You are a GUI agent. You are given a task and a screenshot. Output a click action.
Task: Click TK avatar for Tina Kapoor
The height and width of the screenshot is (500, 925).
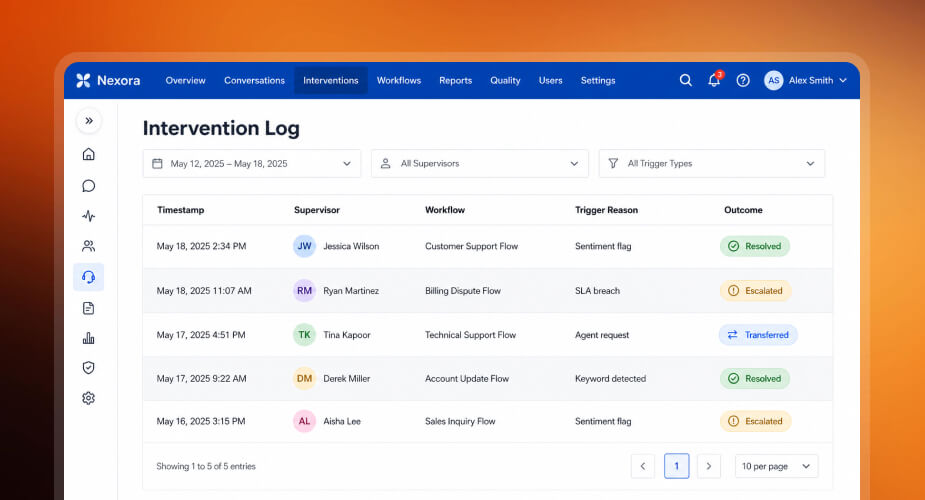pyautogui.click(x=304, y=335)
